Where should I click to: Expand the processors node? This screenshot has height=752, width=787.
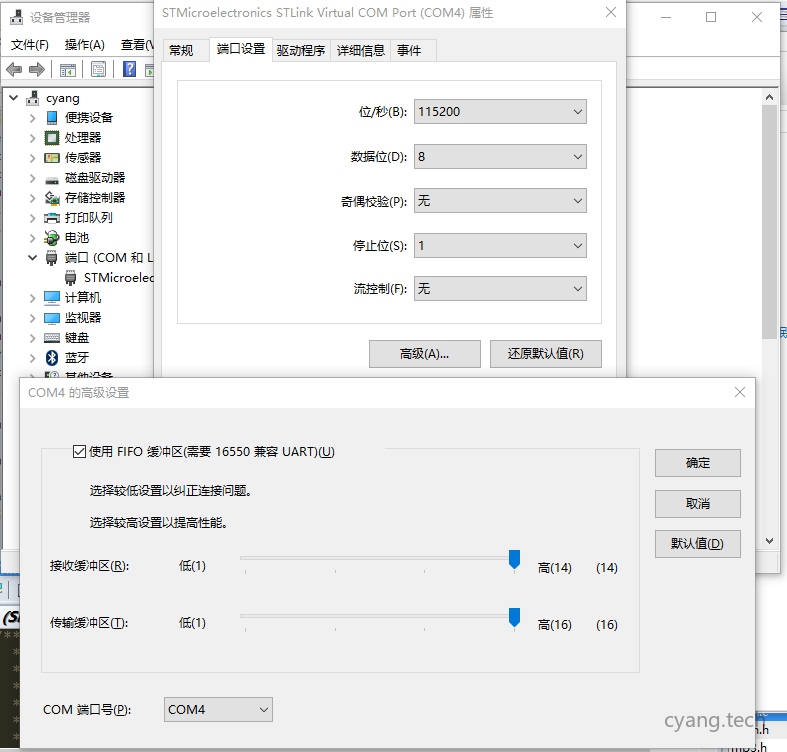click(33, 138)
